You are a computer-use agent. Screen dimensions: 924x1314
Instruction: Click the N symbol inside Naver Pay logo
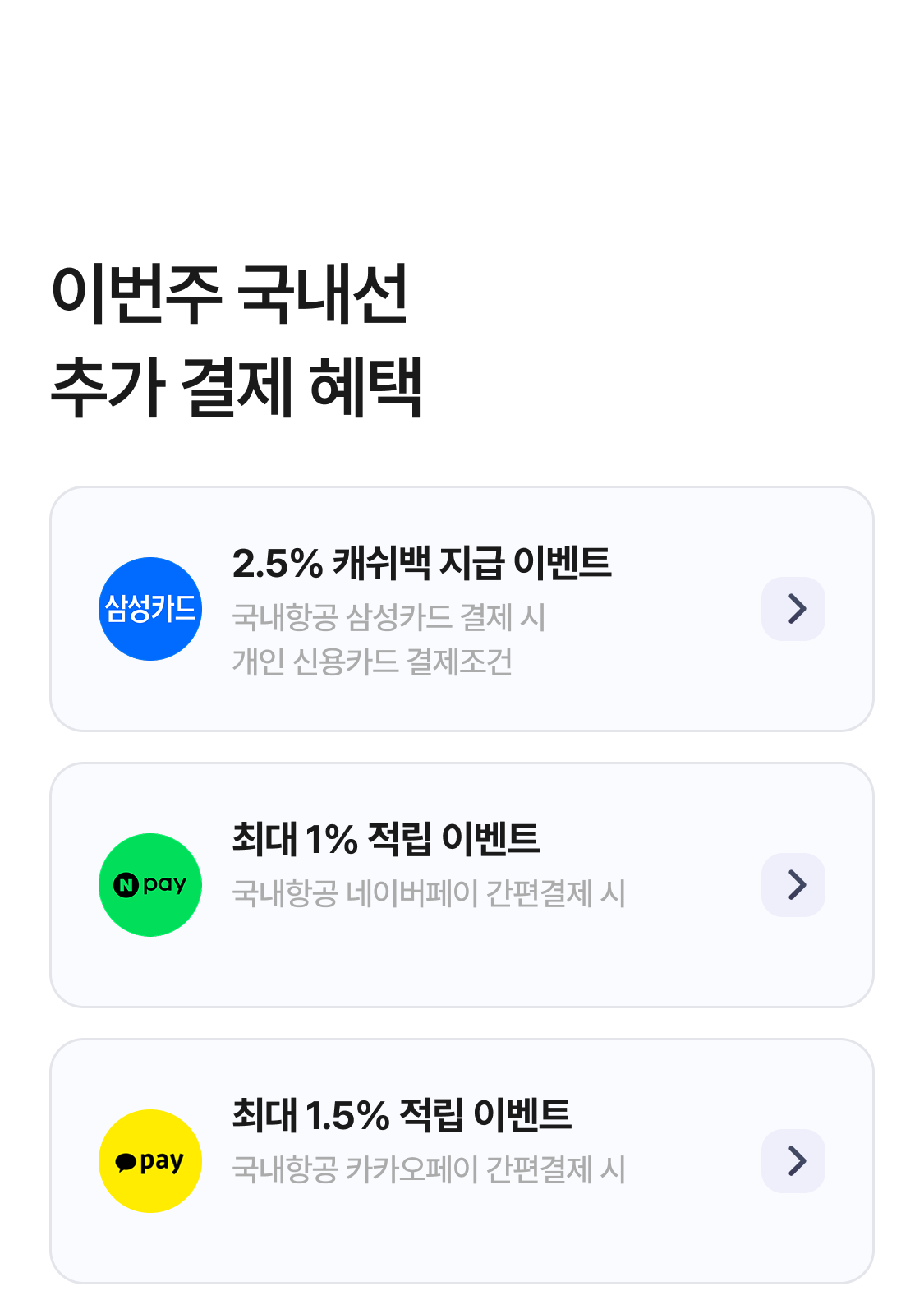coord(126,885)
